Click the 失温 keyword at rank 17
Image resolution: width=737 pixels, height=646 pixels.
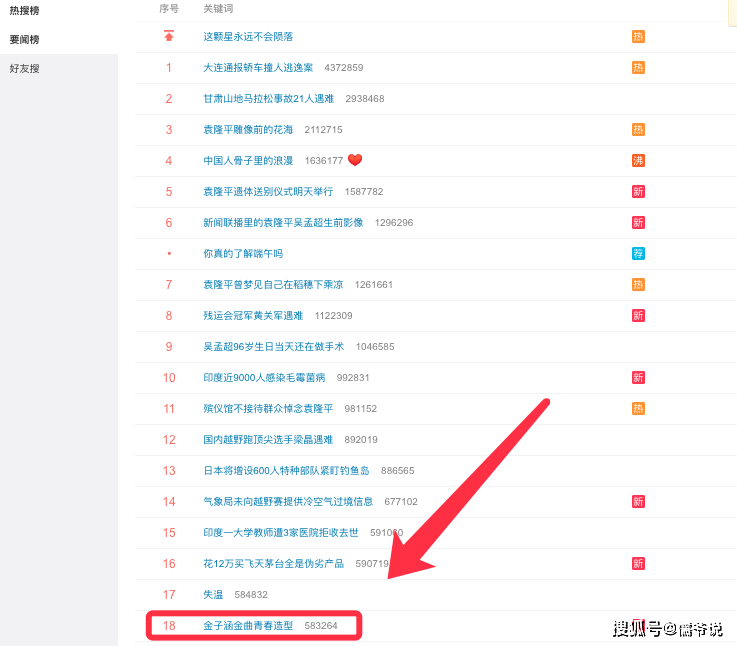[x=213, y=594]
